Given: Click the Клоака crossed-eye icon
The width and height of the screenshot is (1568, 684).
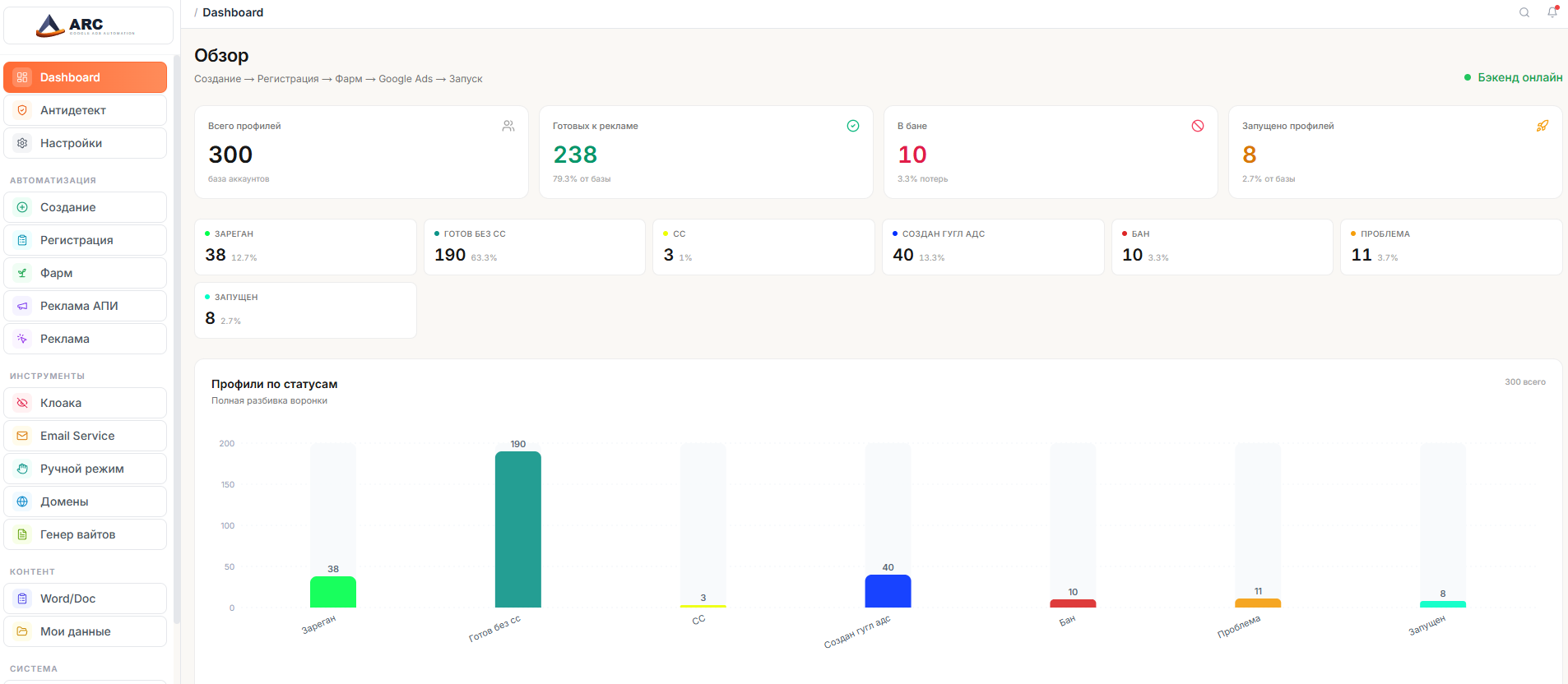Looking at the screenshot, I should (22, 403).
